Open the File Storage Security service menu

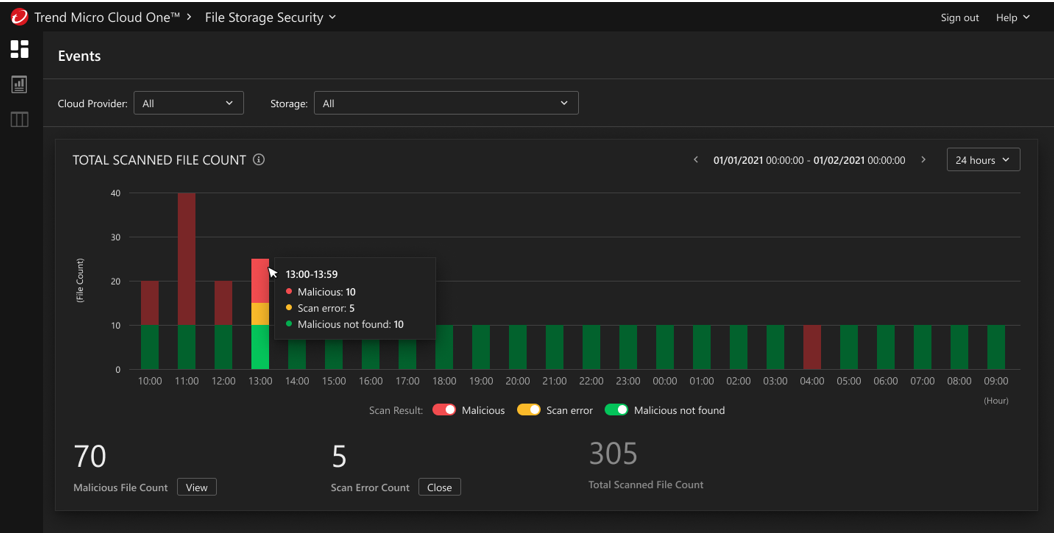tap(270, 17)
